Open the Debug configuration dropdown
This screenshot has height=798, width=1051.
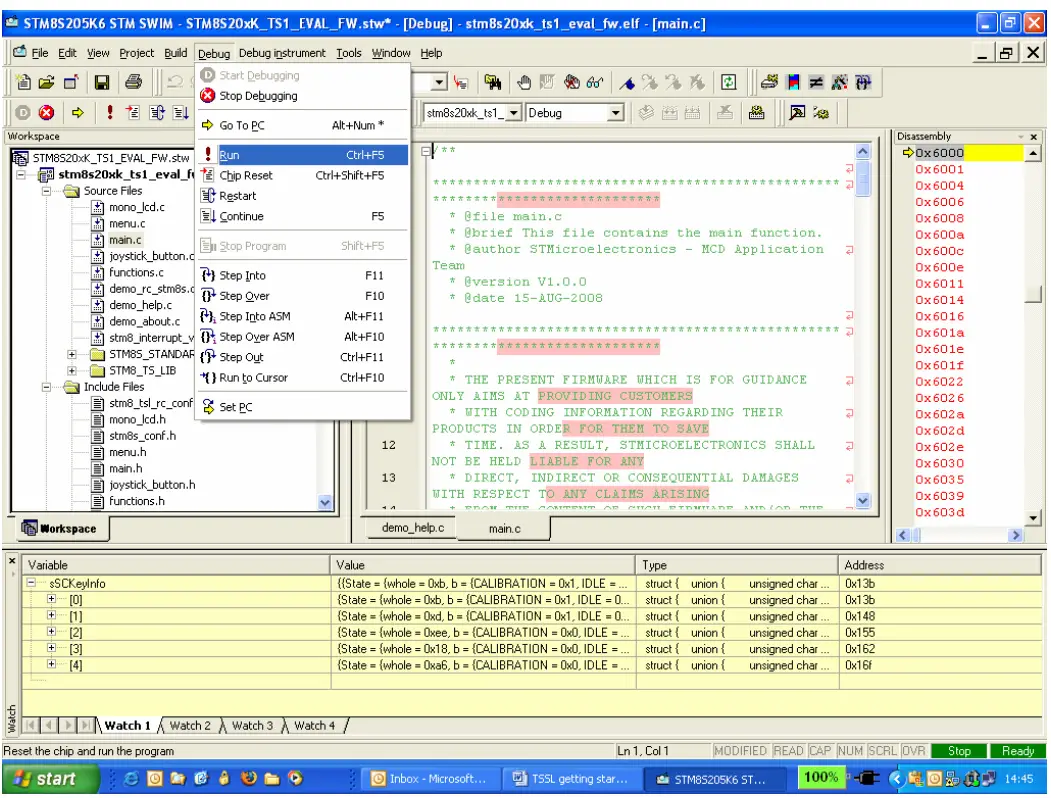coord(616,112)
